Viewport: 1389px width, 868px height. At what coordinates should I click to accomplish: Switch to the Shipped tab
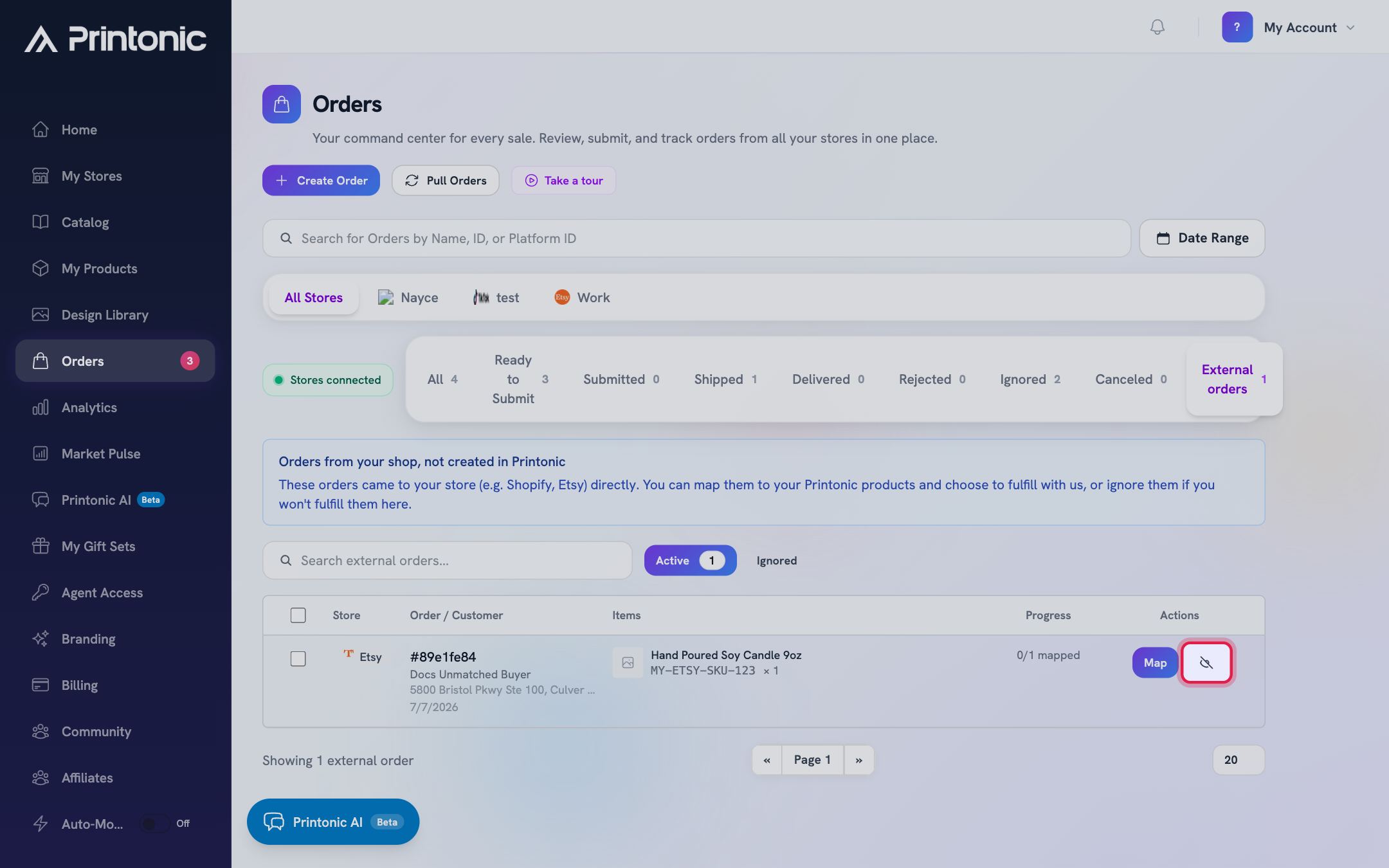[725, 379]
